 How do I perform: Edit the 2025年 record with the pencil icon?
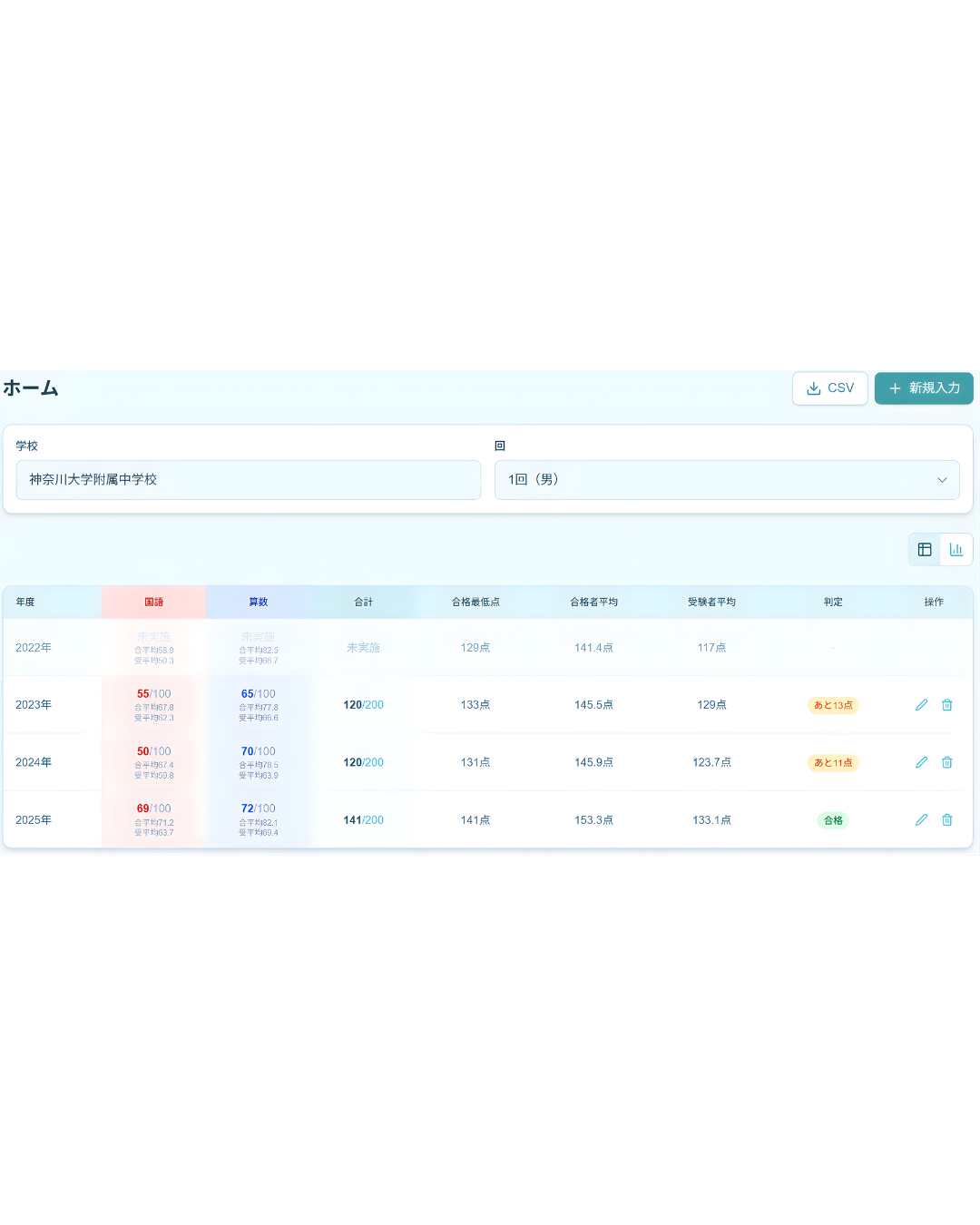pyautogui.click(x=921, y=819)
